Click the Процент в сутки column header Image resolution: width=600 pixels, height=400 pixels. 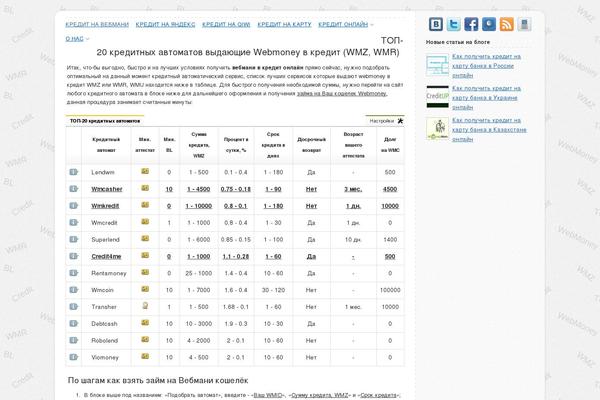[236, 145]
